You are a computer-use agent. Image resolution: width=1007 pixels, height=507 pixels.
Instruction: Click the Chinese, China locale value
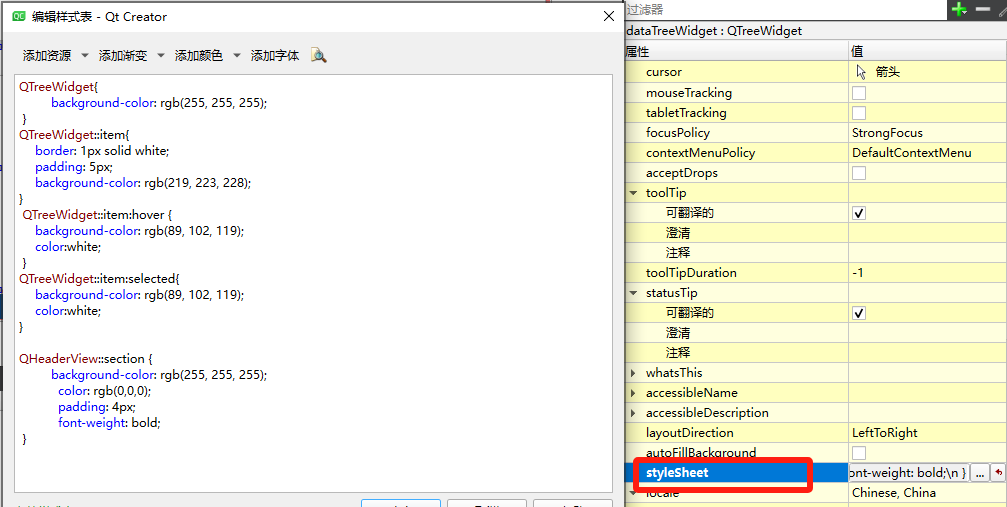point(893,493)
